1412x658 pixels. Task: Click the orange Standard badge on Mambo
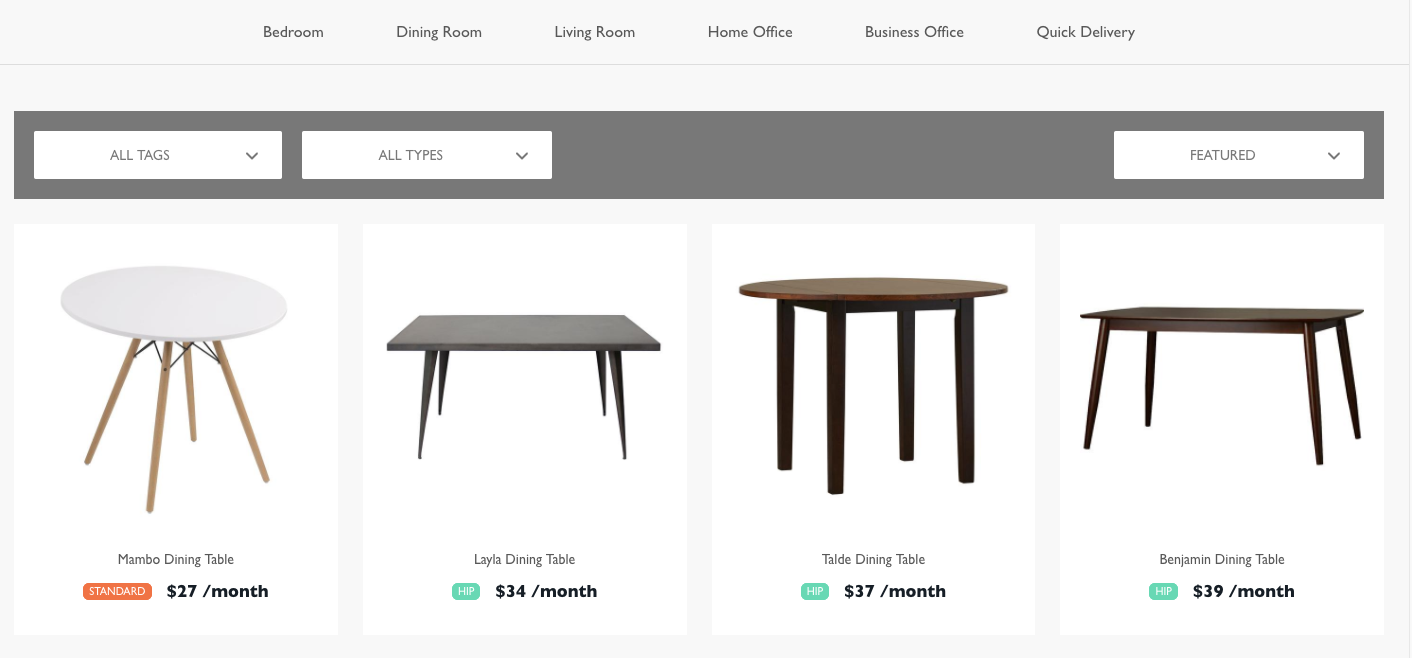click(x=117, y=591)
